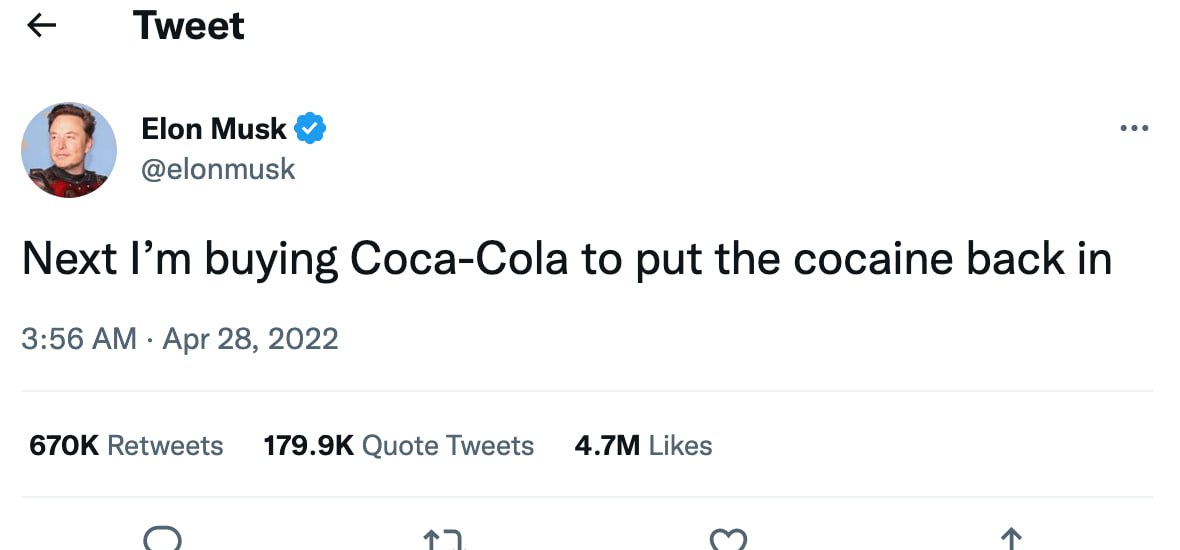Reply to the tweet via speech bubble icon
The height and width of the screenshot is (550, 1180).
[161, 540]
